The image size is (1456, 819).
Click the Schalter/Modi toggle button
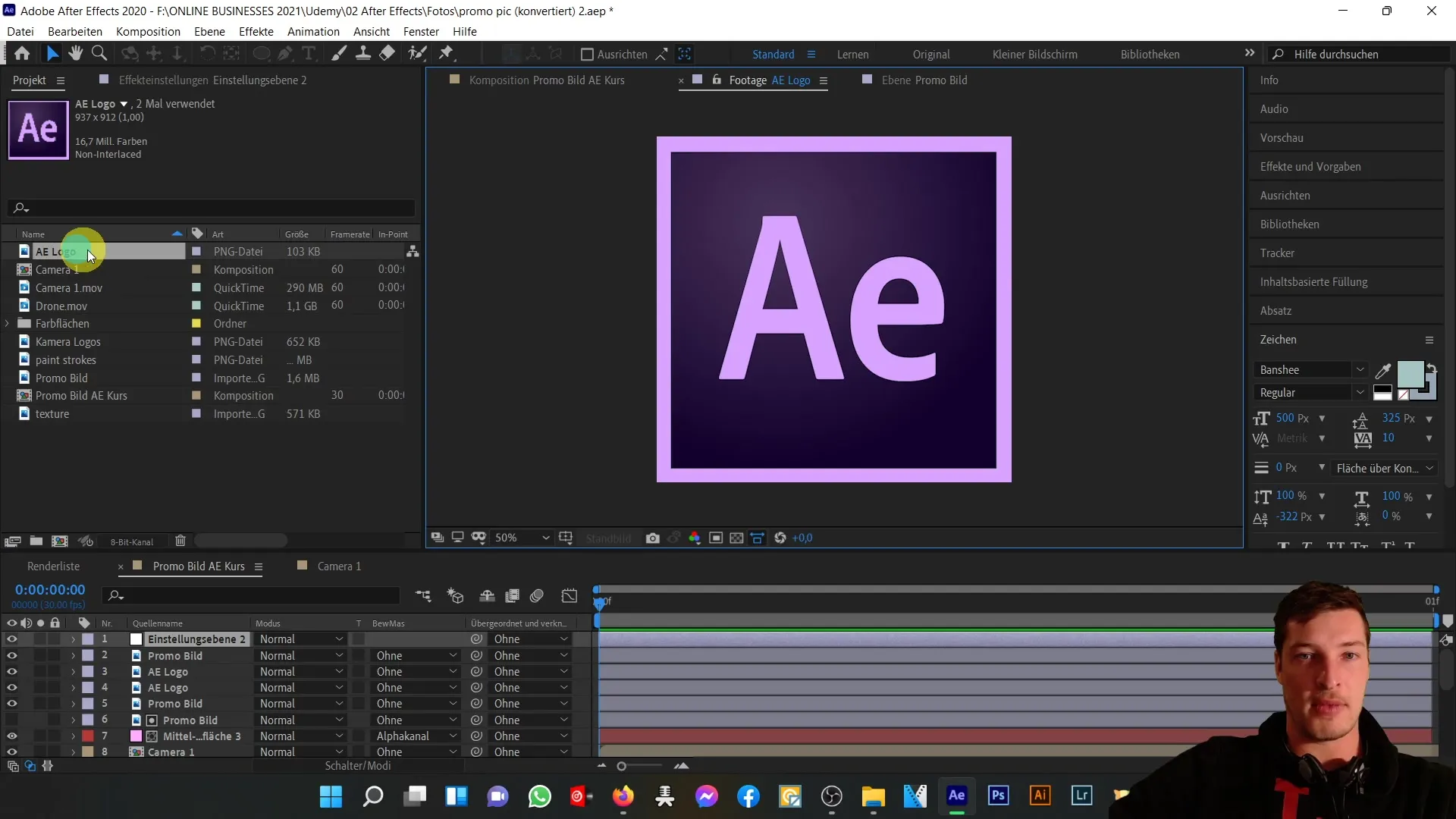(x=358, y=766)
